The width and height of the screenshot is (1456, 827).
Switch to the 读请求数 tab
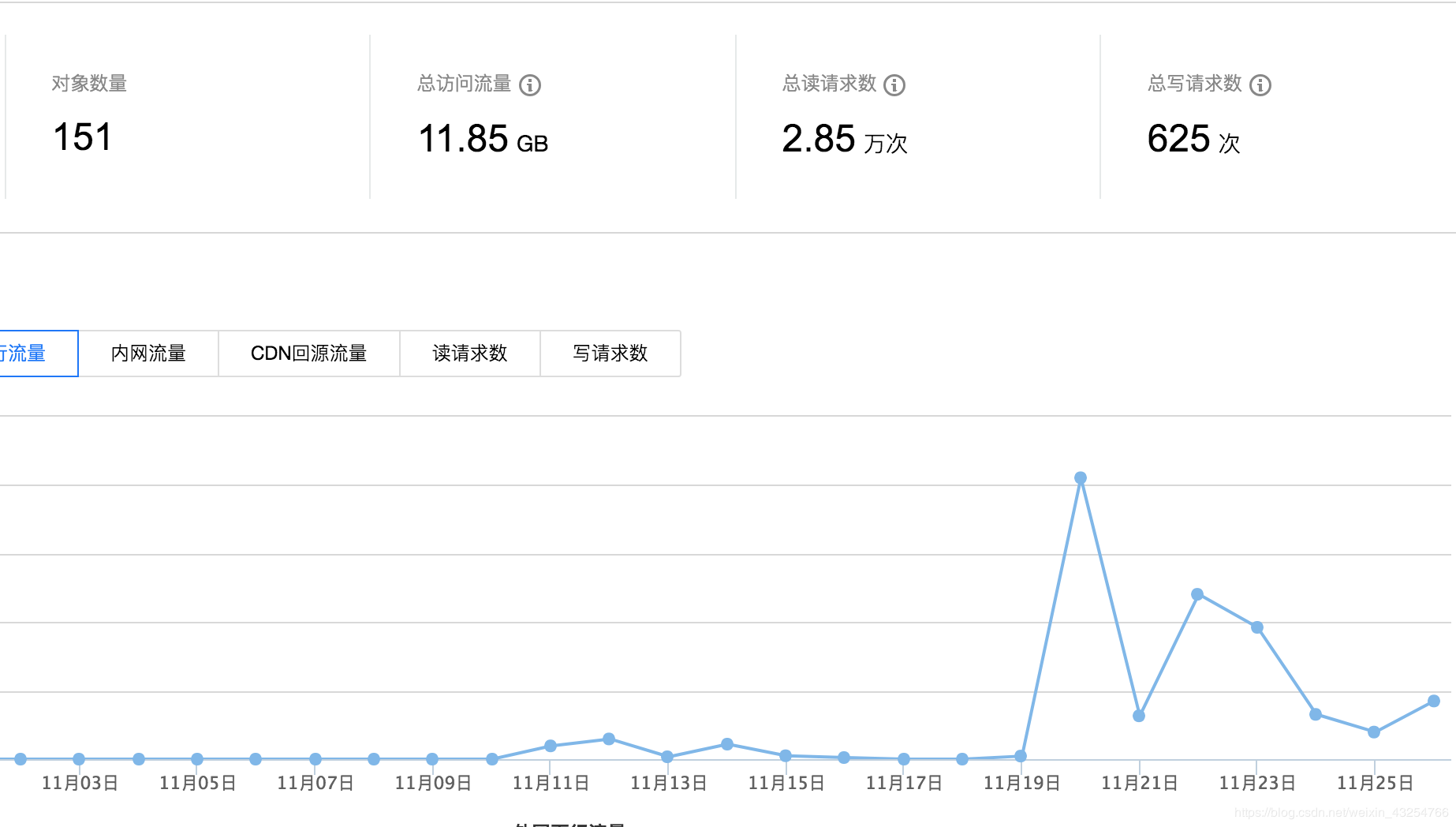coord(470,354)
